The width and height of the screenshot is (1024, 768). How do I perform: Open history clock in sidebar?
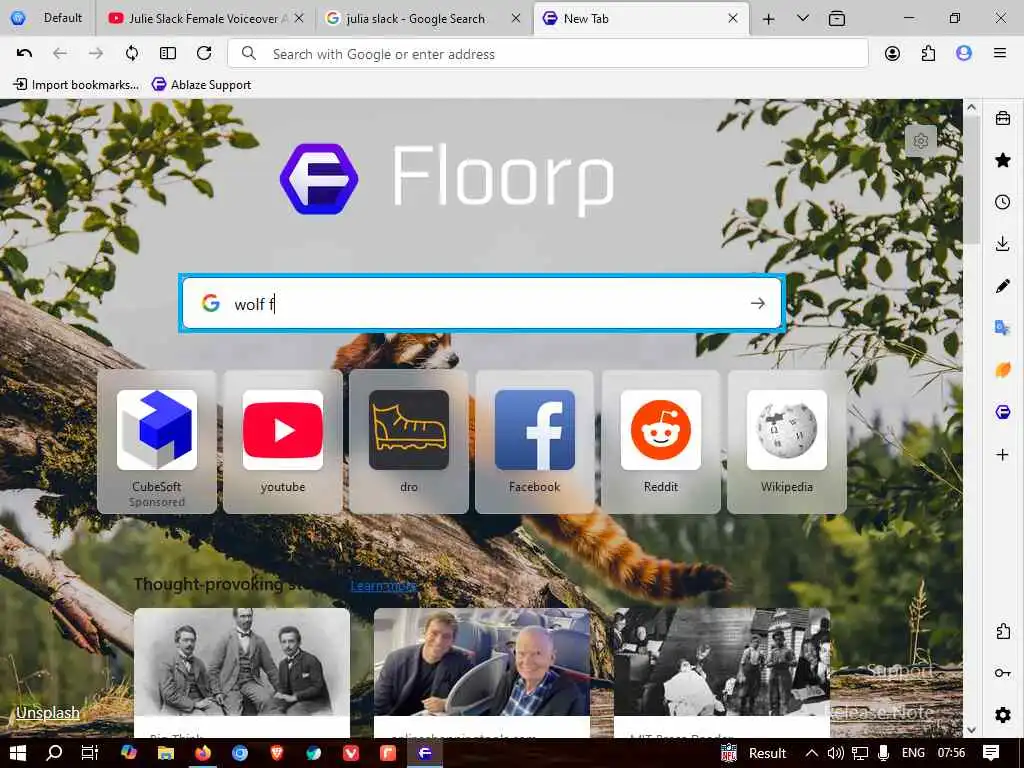(1002, 202)
